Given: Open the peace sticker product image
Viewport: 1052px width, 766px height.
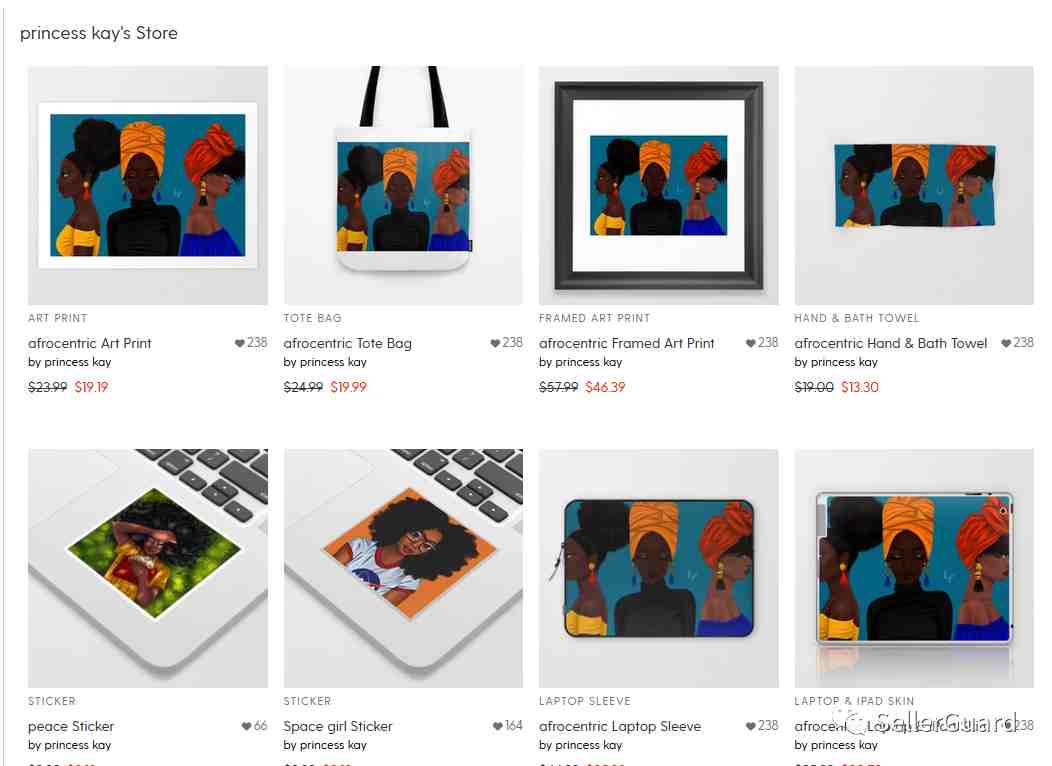Looking at the screenshot, I should (148, 568).
